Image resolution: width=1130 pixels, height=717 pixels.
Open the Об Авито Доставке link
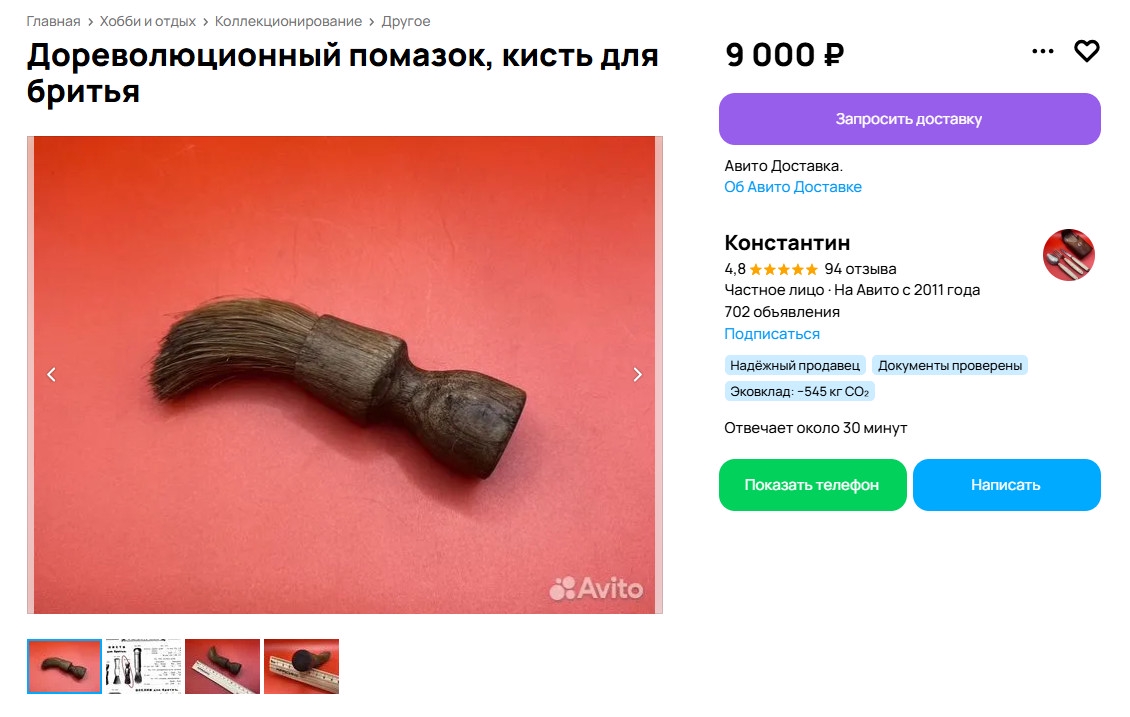click(x=793, y=187)
